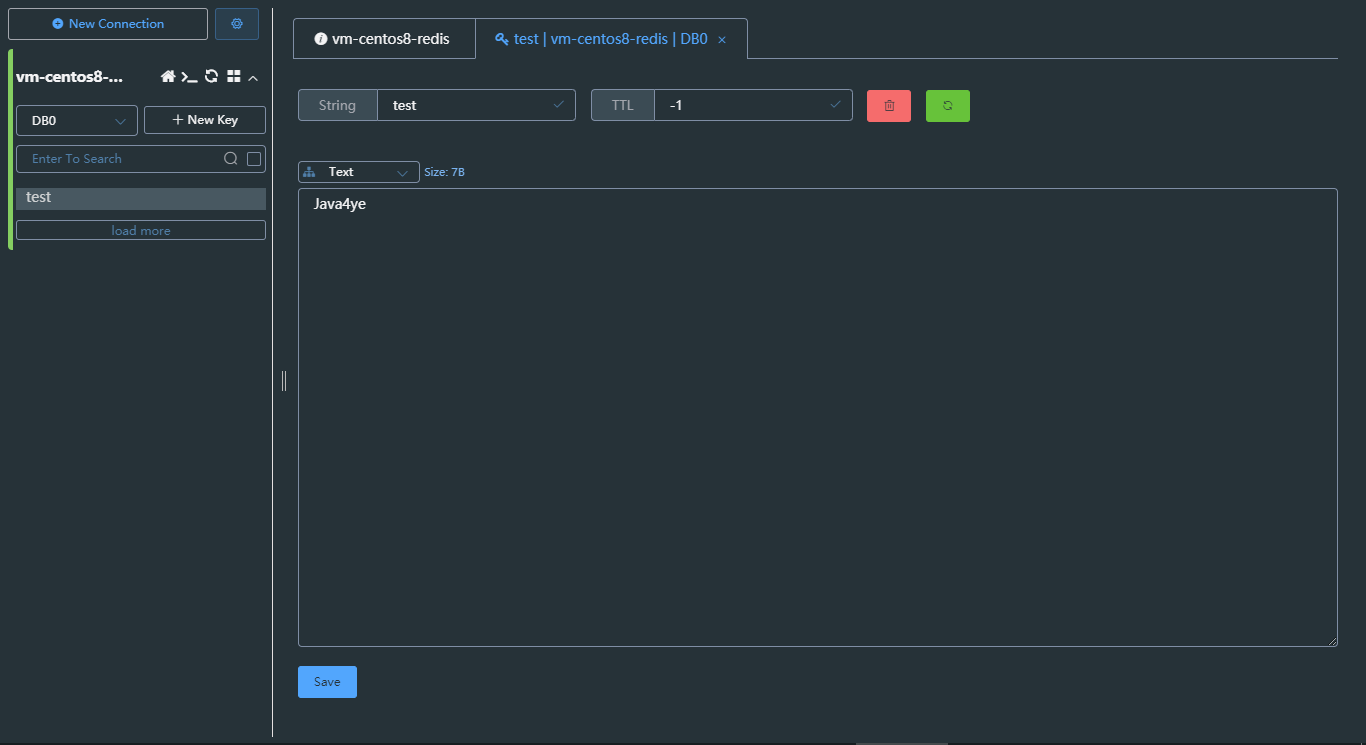Toggle exact search checkbox

[x=254, y=159]
